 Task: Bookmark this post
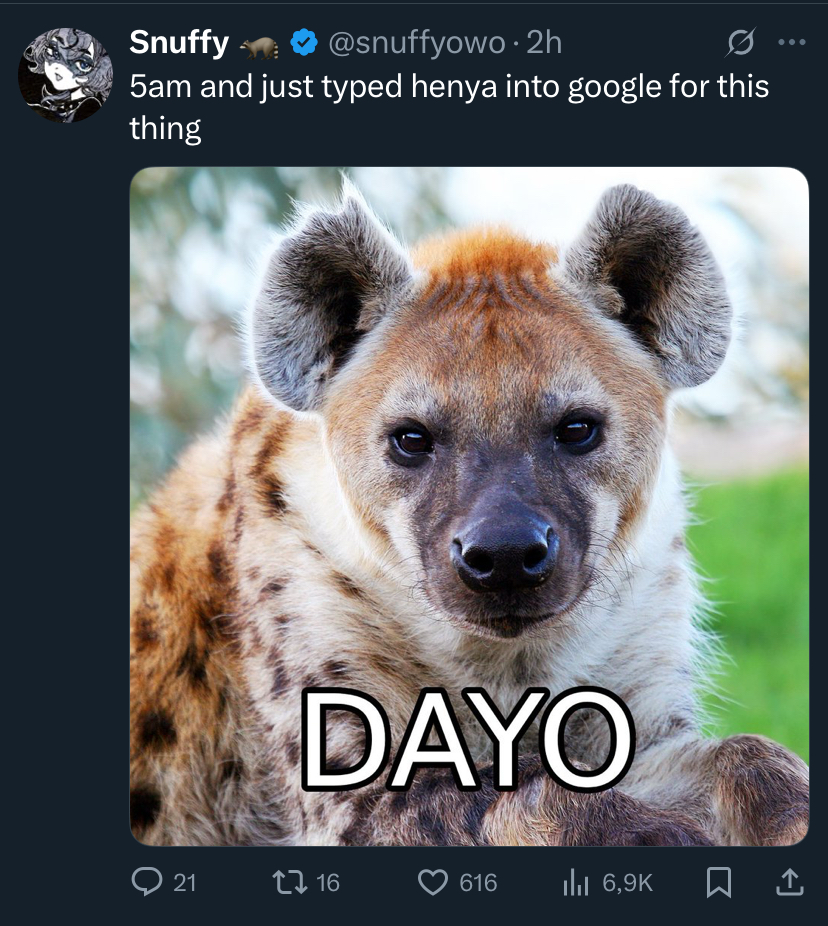[x=718, y=881]
